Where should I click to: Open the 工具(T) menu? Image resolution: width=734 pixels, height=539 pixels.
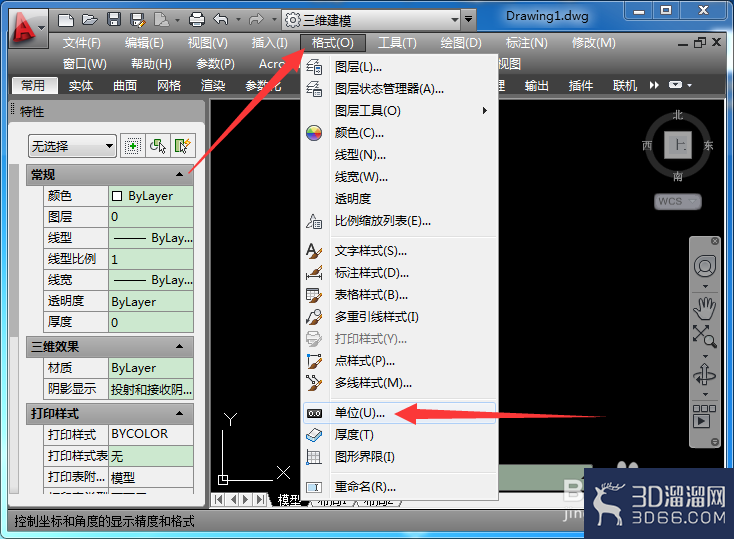pos(397,43)
